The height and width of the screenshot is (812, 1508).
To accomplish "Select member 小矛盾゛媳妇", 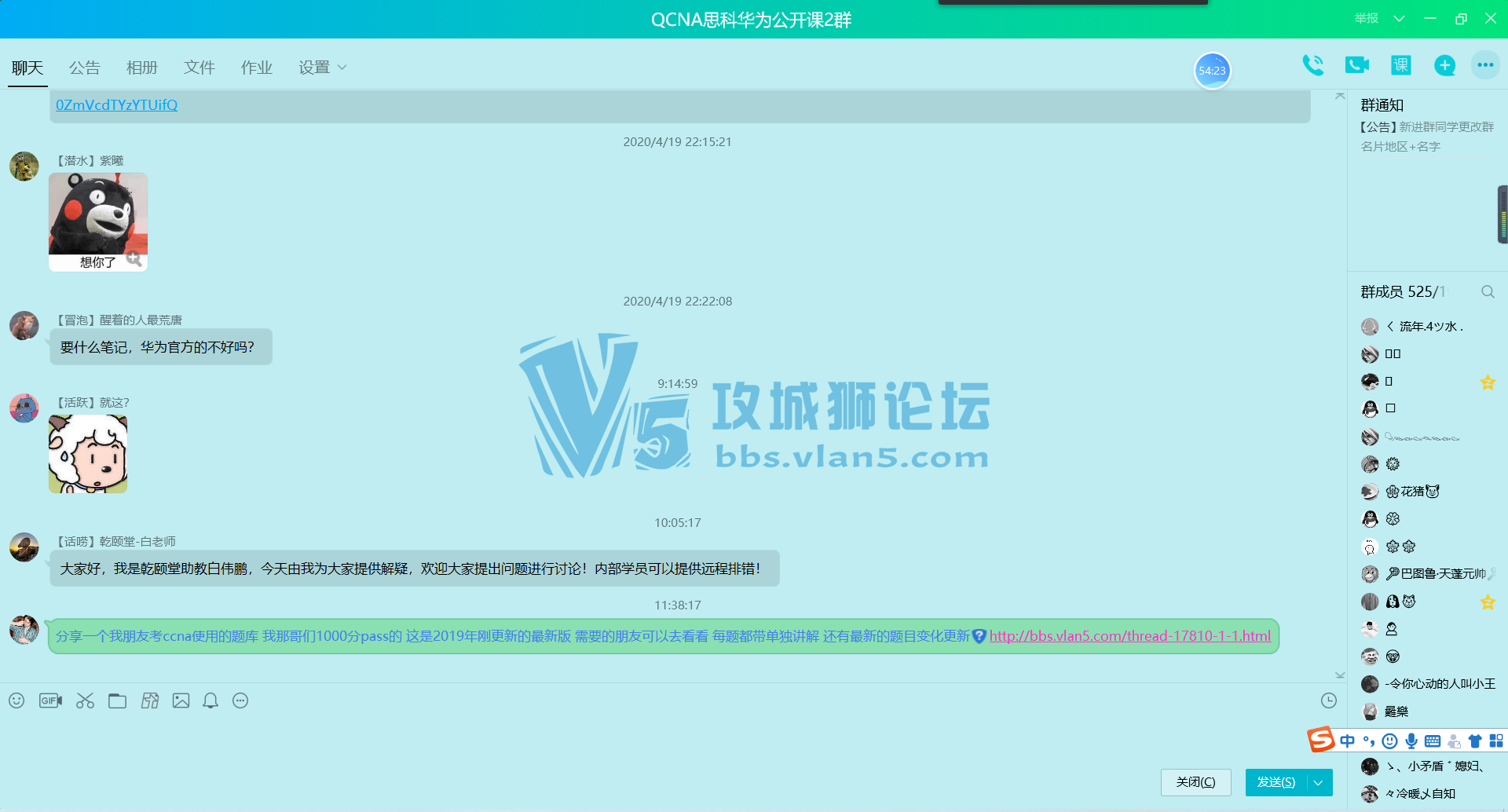I will pos(1426,766).
